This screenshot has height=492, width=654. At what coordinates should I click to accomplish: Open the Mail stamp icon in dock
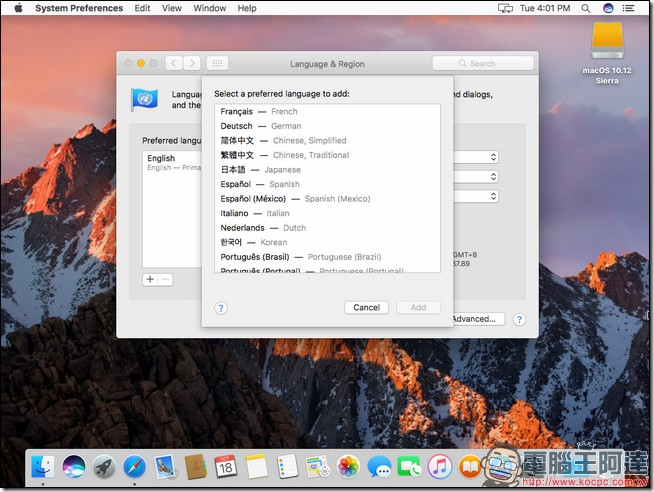[166, 466]
